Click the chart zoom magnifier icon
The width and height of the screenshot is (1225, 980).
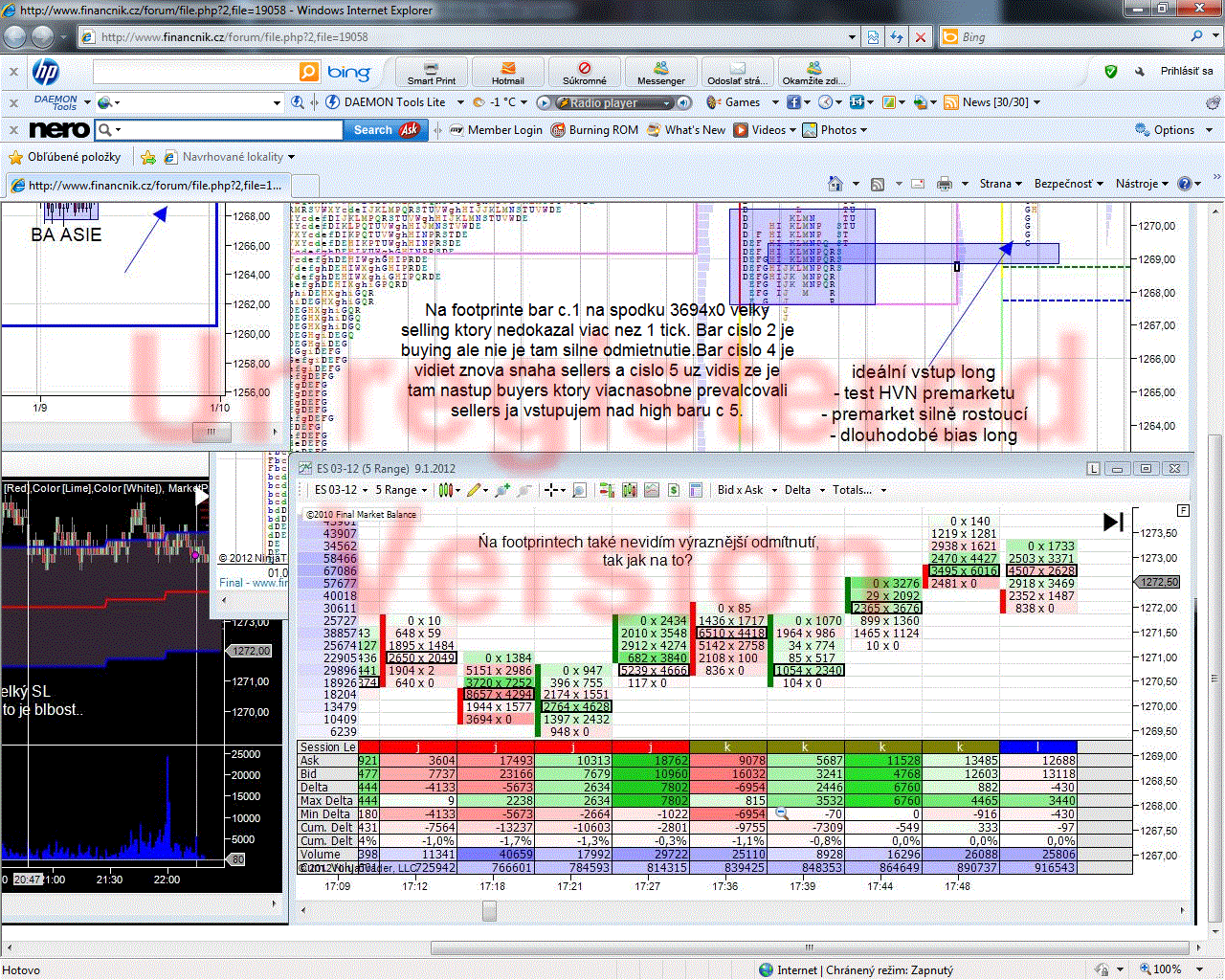click(x=579, y=490)
